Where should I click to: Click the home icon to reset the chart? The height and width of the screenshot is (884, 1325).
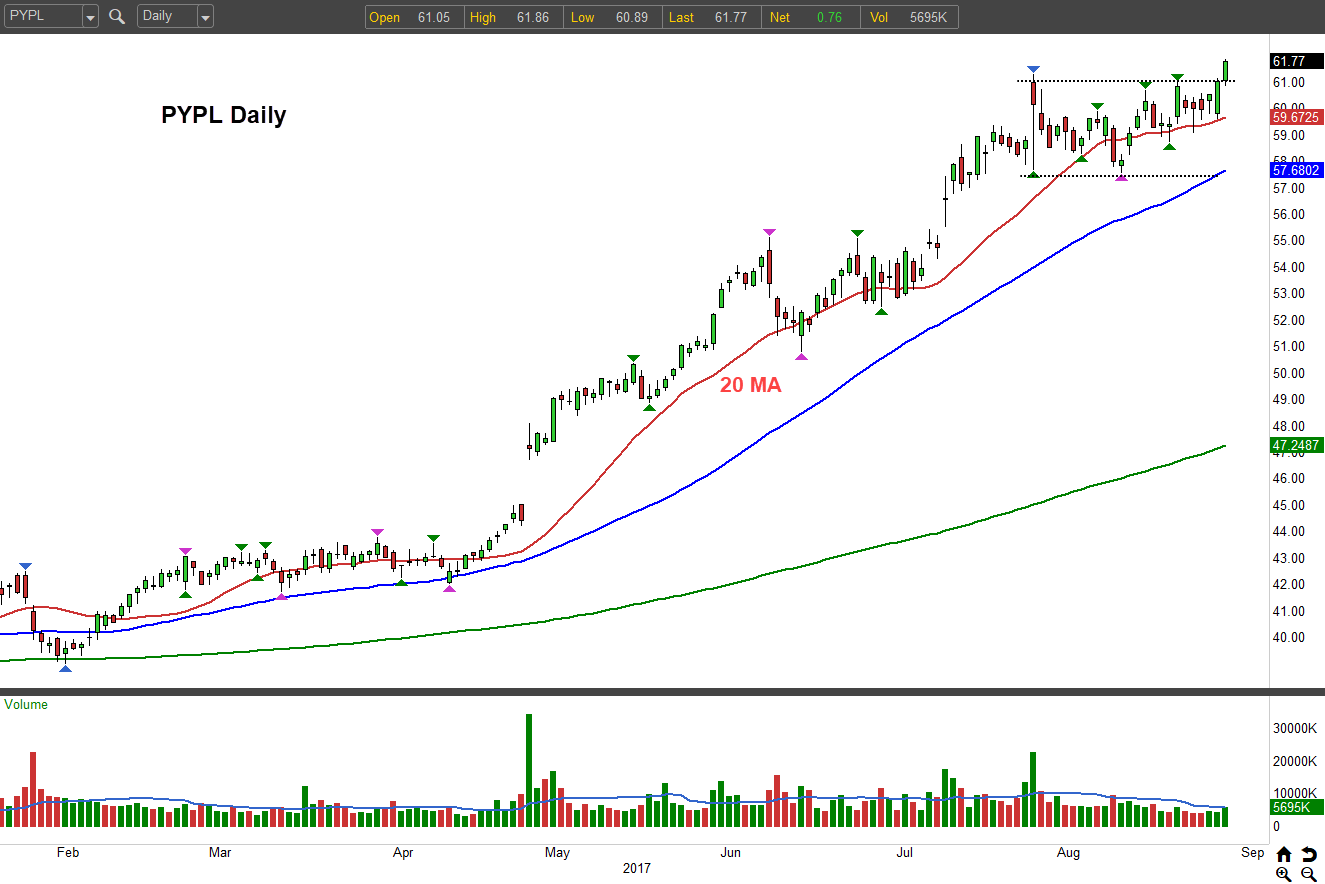pos(1284,855)
